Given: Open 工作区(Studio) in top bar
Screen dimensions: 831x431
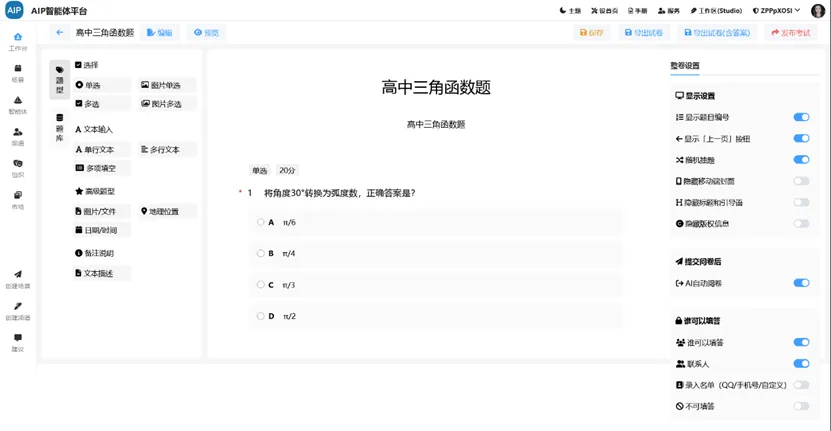Looking at the screenshot, I should coord(716,11).
